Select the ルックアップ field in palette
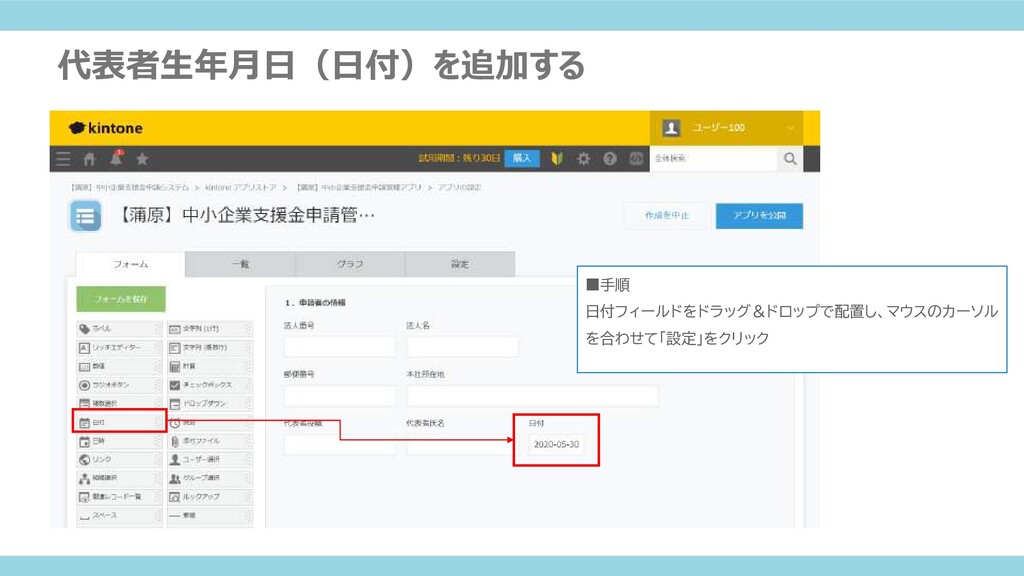Viewport: 1024px width, 576px height. click(x=210, y=497)
